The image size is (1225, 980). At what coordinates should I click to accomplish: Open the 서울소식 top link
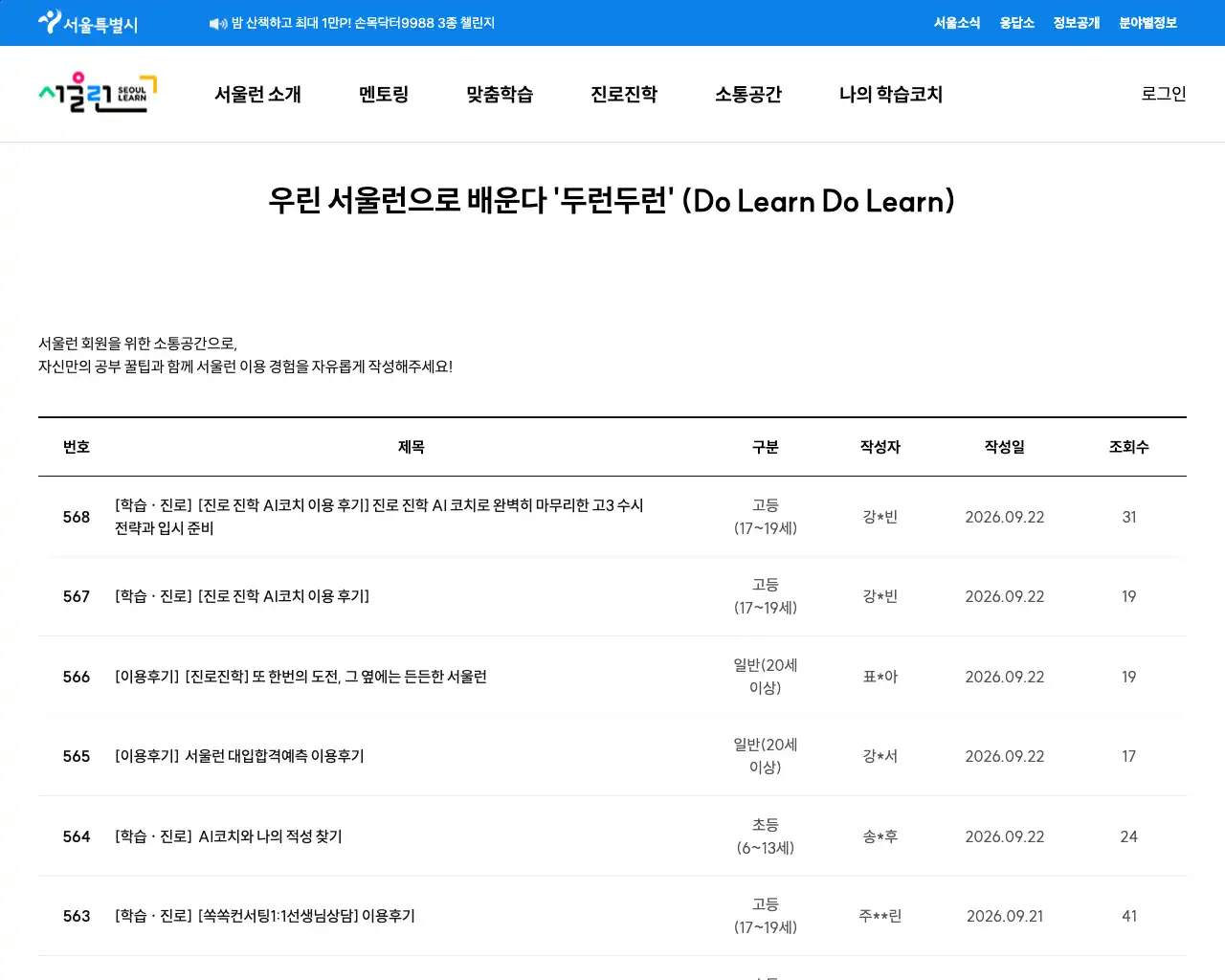957,23
